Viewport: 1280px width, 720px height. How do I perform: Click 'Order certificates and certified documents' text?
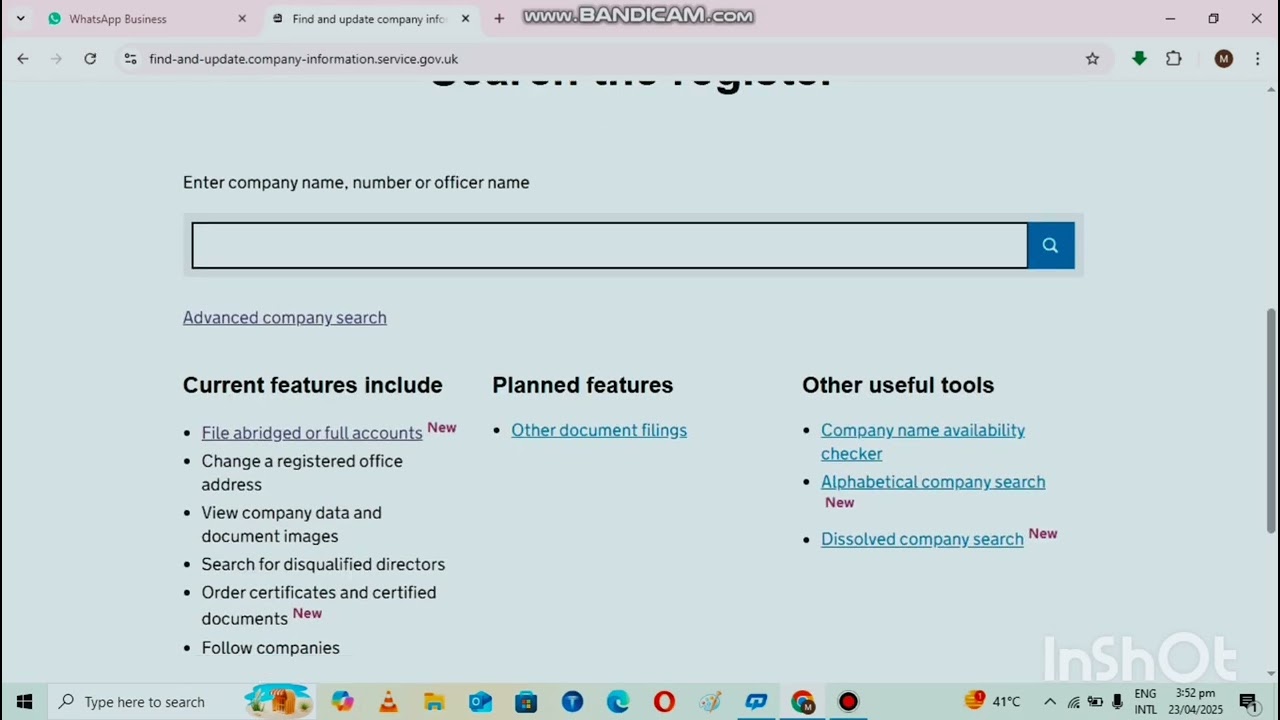(x=319, y=605)
